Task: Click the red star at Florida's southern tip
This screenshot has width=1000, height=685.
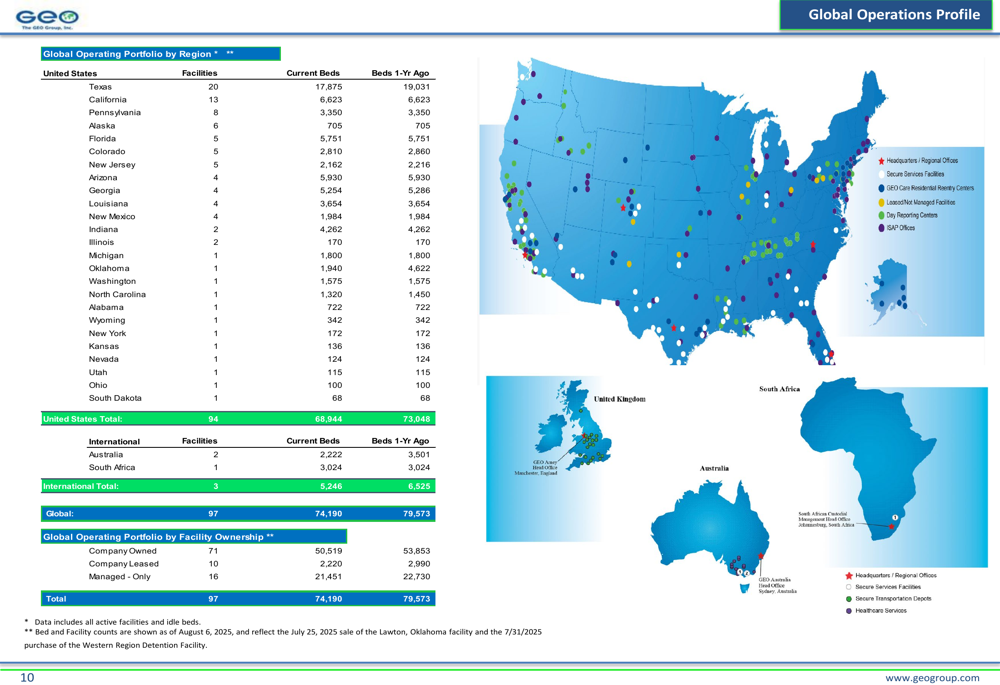Action: coord(830,353)
